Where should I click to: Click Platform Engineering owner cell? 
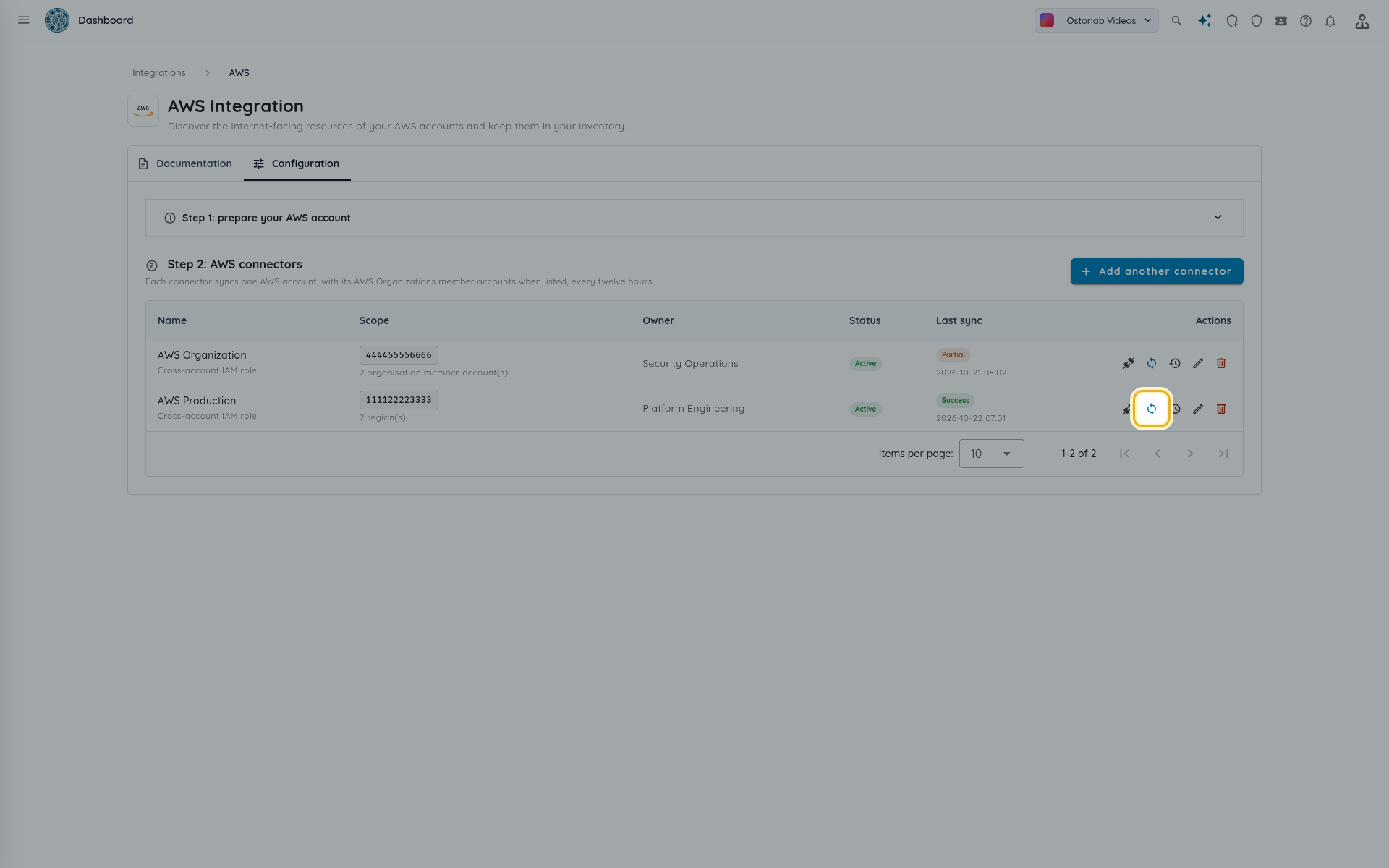693,409
